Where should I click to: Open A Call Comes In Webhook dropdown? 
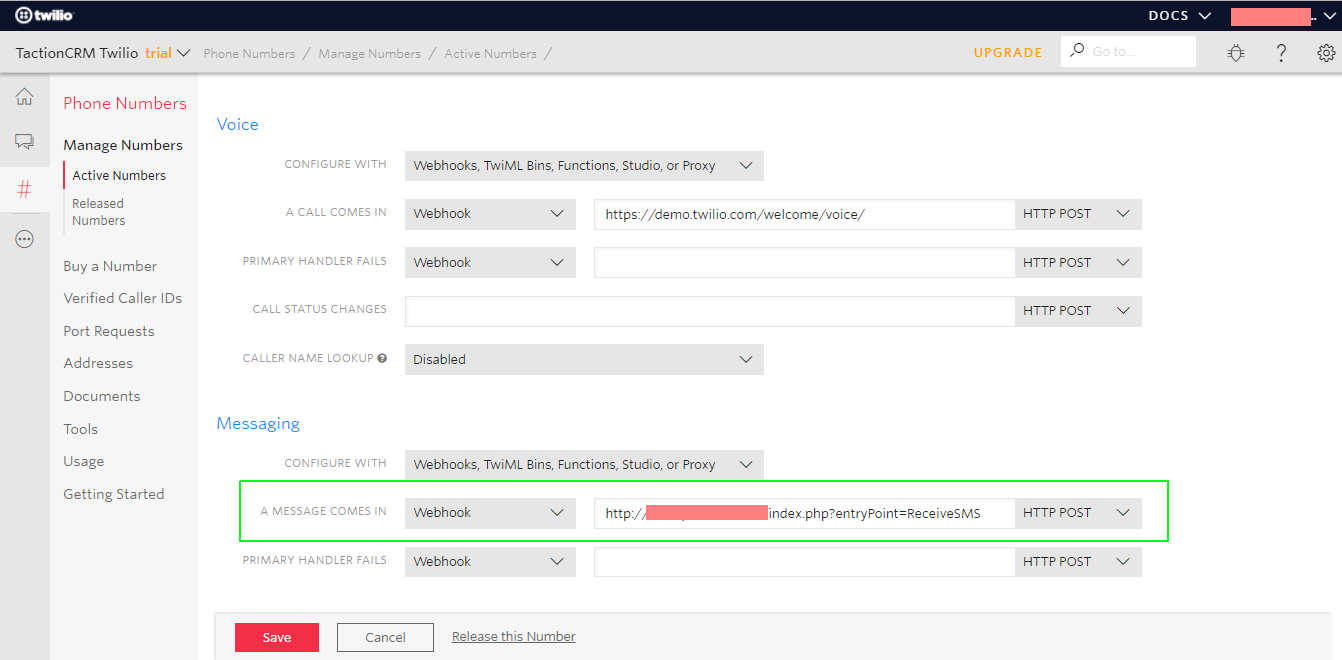click(490, 214)
